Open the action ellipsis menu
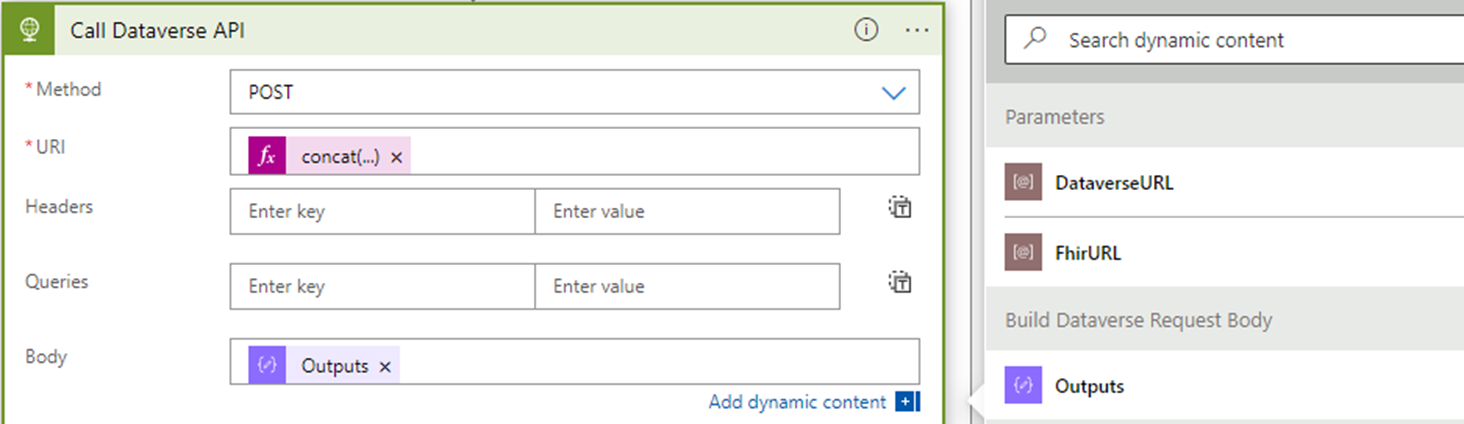This screenshot has height=424, width=1464. pos(917,30)
